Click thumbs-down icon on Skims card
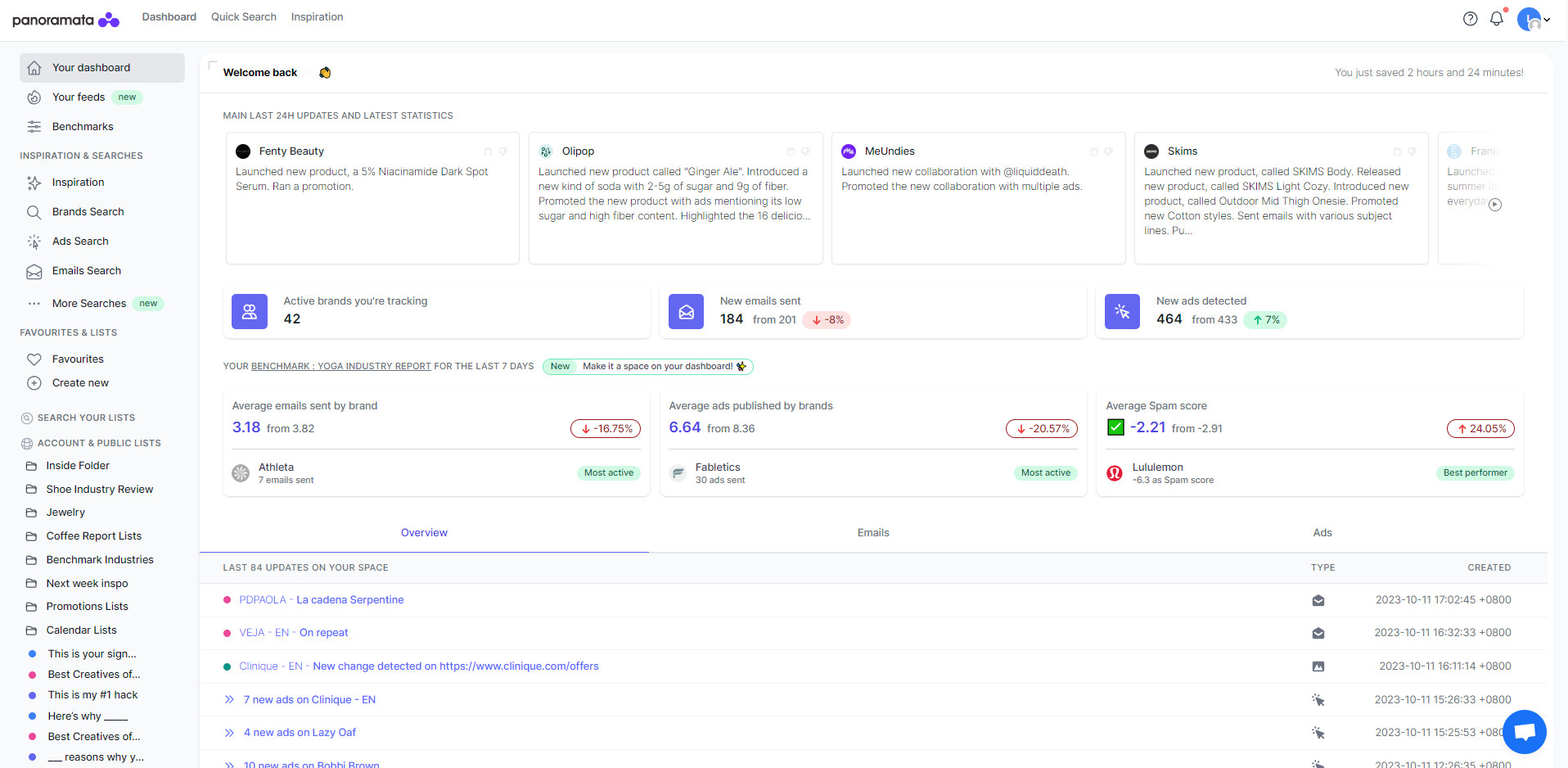The image size is (1568, 768). coord(1412,151)
